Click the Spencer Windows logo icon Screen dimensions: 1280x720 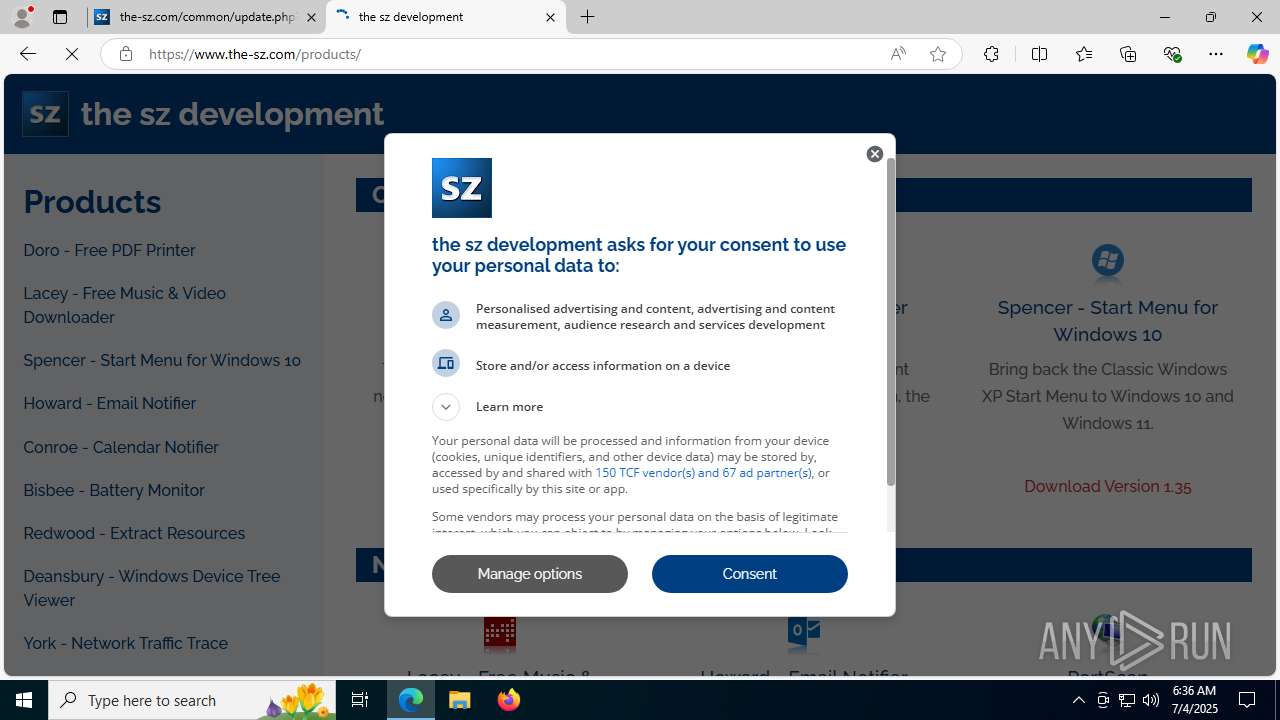(1107, 261)
